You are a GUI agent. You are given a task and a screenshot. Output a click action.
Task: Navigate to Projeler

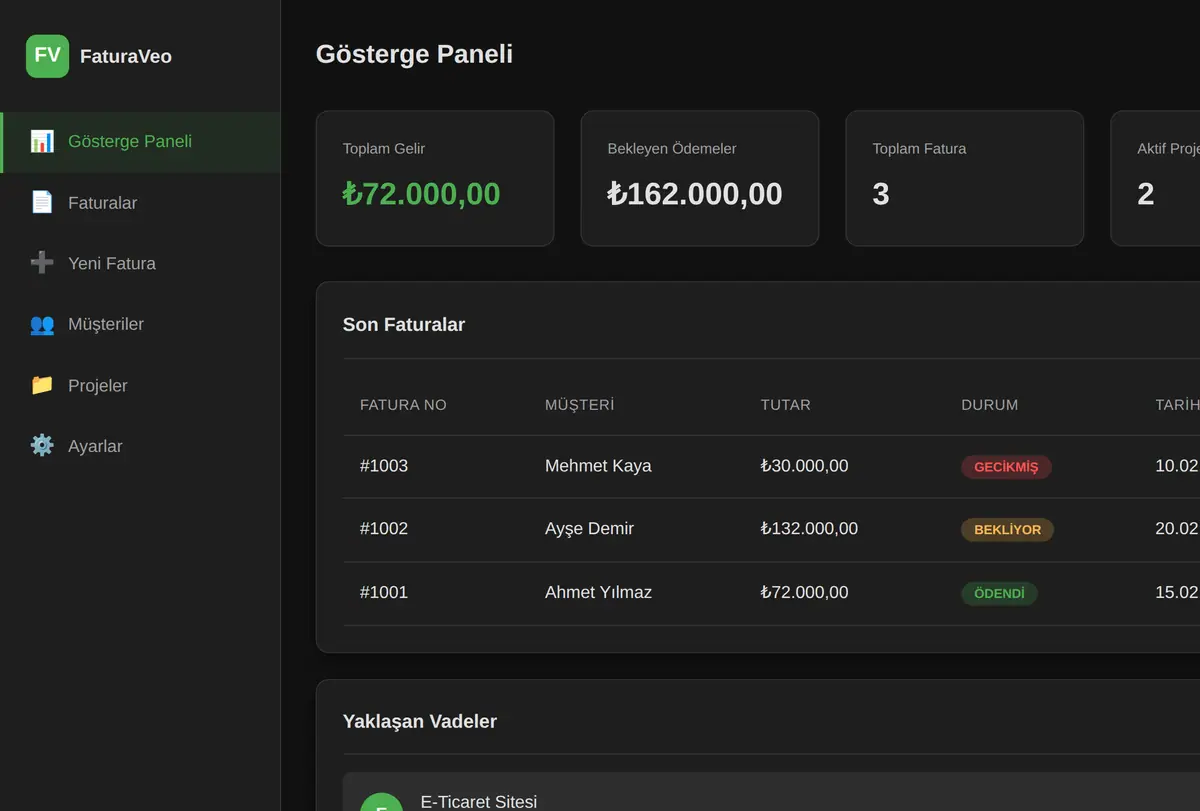pos(140,386)
